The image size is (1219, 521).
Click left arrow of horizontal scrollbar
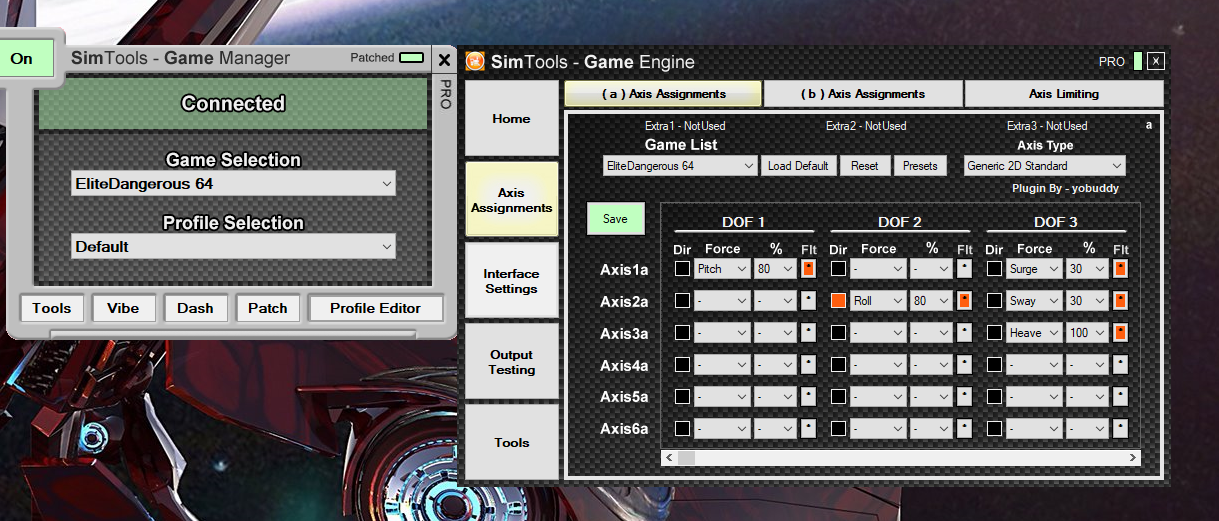click(669, 457)
